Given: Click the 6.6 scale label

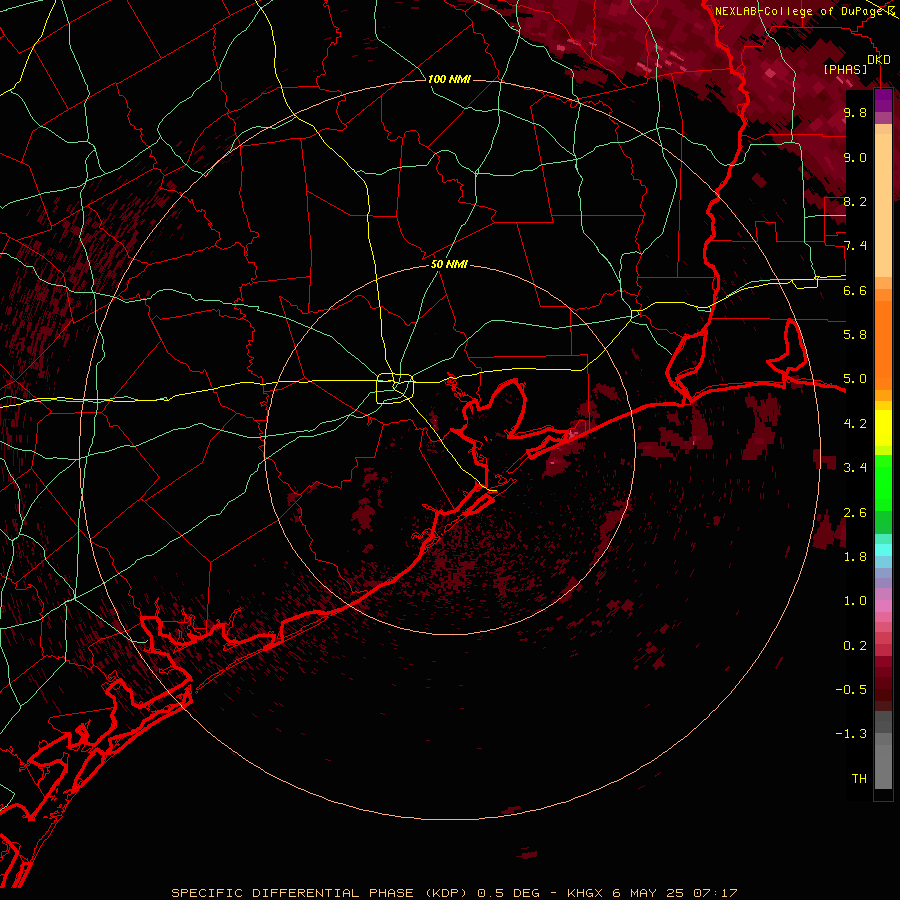Looking at the screenshot, I should (x=855, y=290).
